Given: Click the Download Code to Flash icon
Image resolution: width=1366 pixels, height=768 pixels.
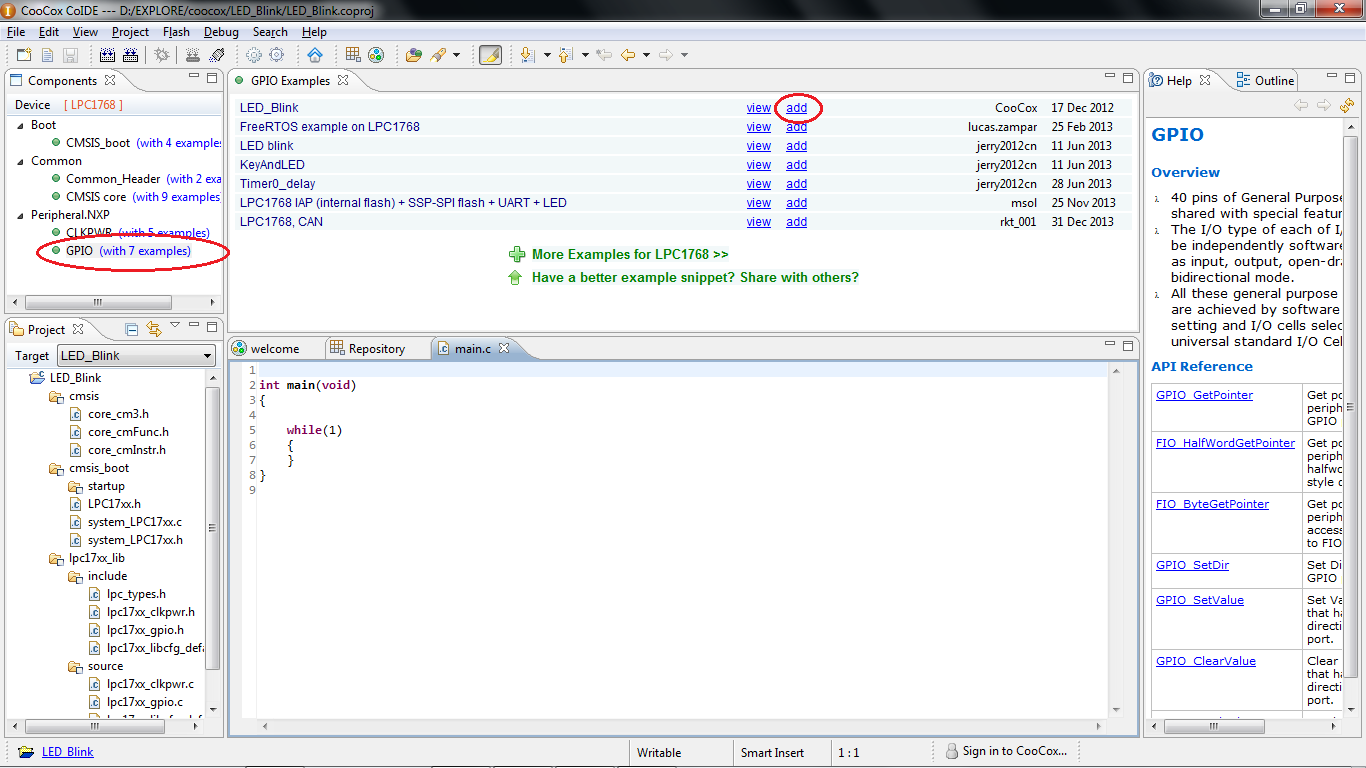Looking at the screenshot, I should point(193,55).
